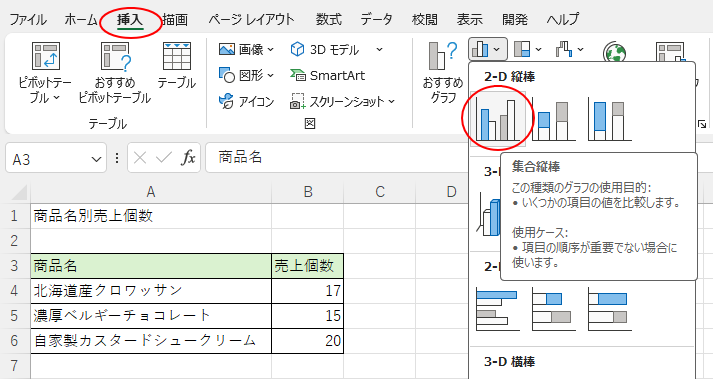Open the 図形 shapes gallery

tap(246, 75)
